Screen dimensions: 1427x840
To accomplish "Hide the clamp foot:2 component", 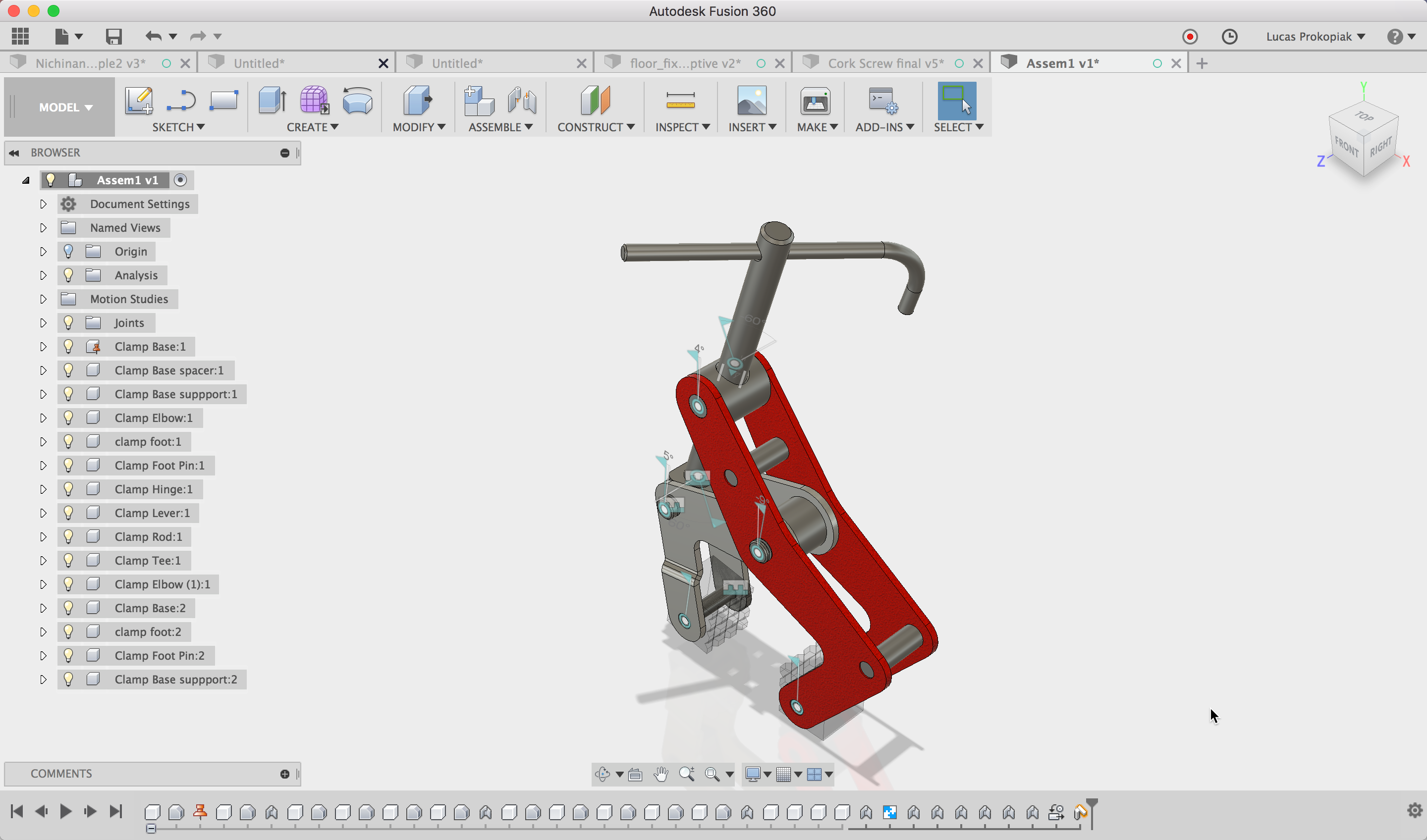I will click(x=68, y=631).
